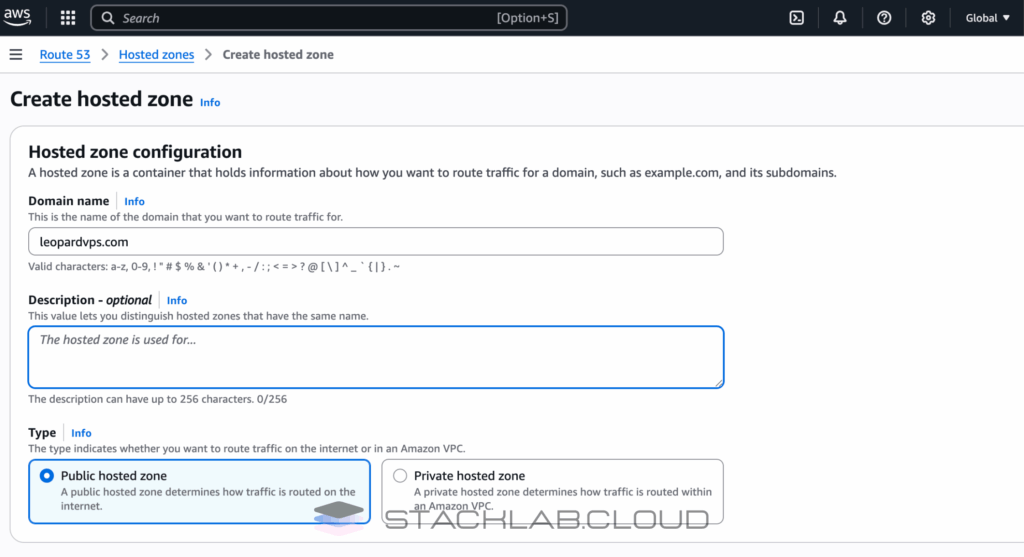The height and width of the screenshot is (557, 1024).
Task: Select the Private hosted zone radio
Action: (x=400, y=475)
